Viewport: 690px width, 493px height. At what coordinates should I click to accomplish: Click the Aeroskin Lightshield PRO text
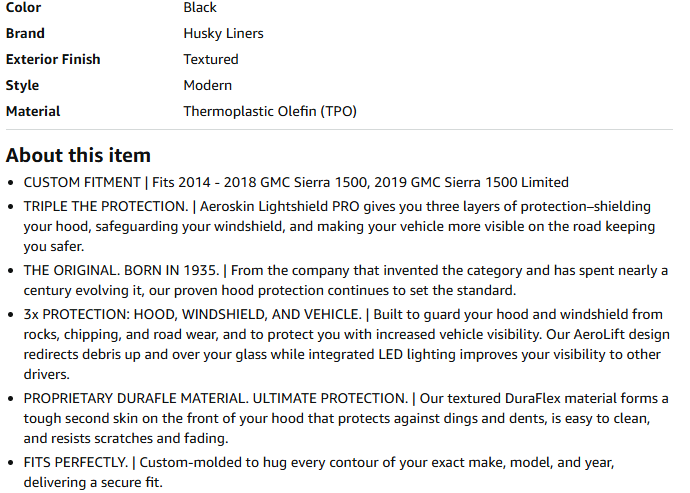[x=279, y=206]
